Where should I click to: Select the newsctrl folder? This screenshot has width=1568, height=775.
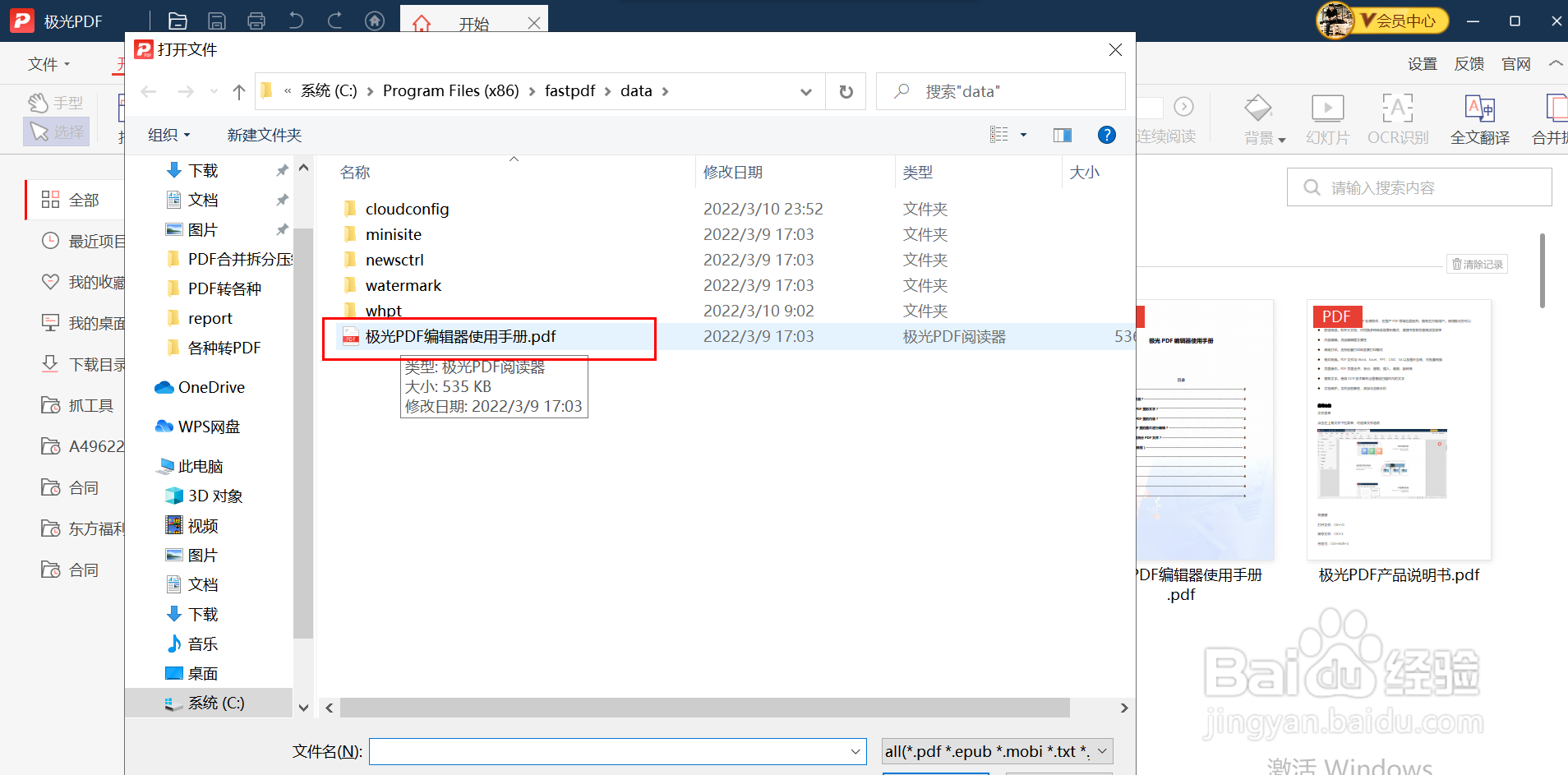click(x=394, y=260)
